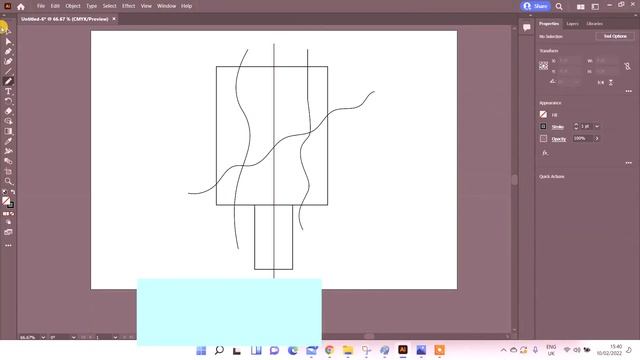Screen dimensions: 640x360
Task: Open the Effect menu
Action: 128,6
